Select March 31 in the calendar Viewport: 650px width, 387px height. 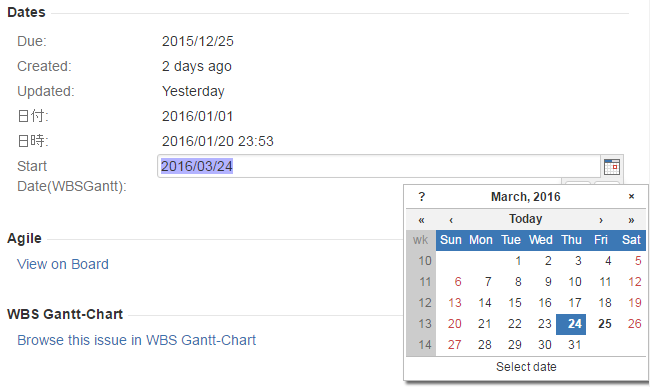(574, 345)
